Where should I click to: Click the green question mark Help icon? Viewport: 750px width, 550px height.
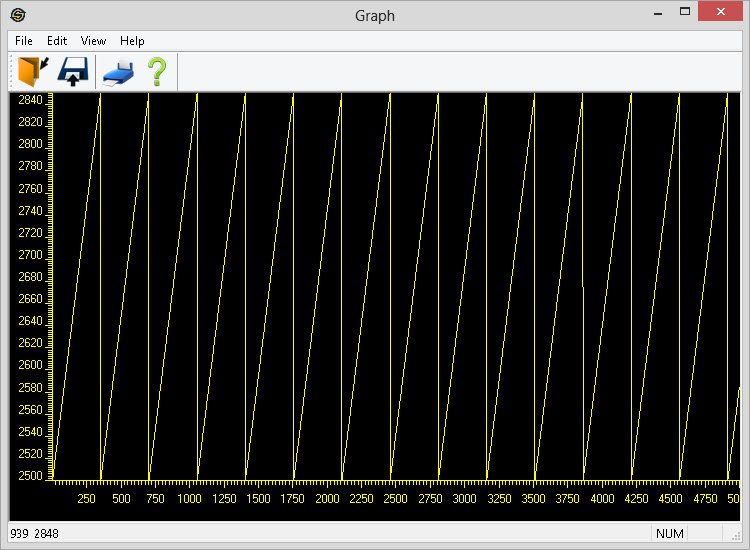click(156, 72)
